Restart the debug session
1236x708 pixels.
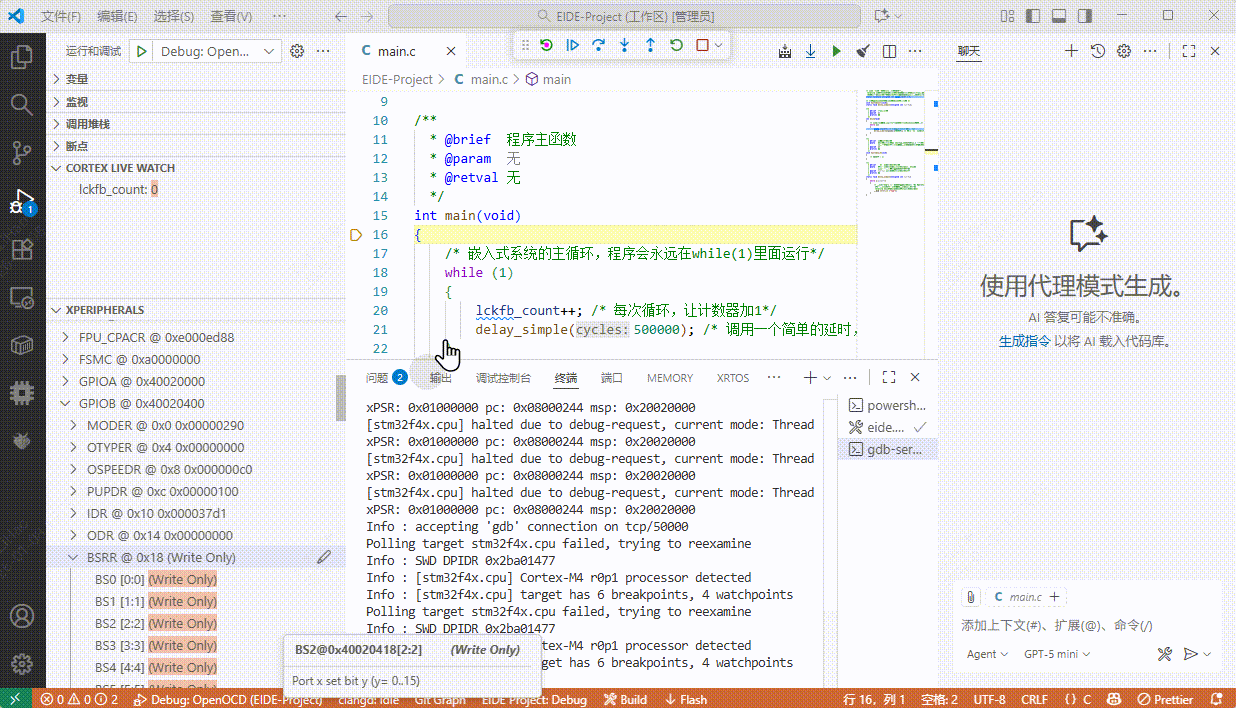676,45
